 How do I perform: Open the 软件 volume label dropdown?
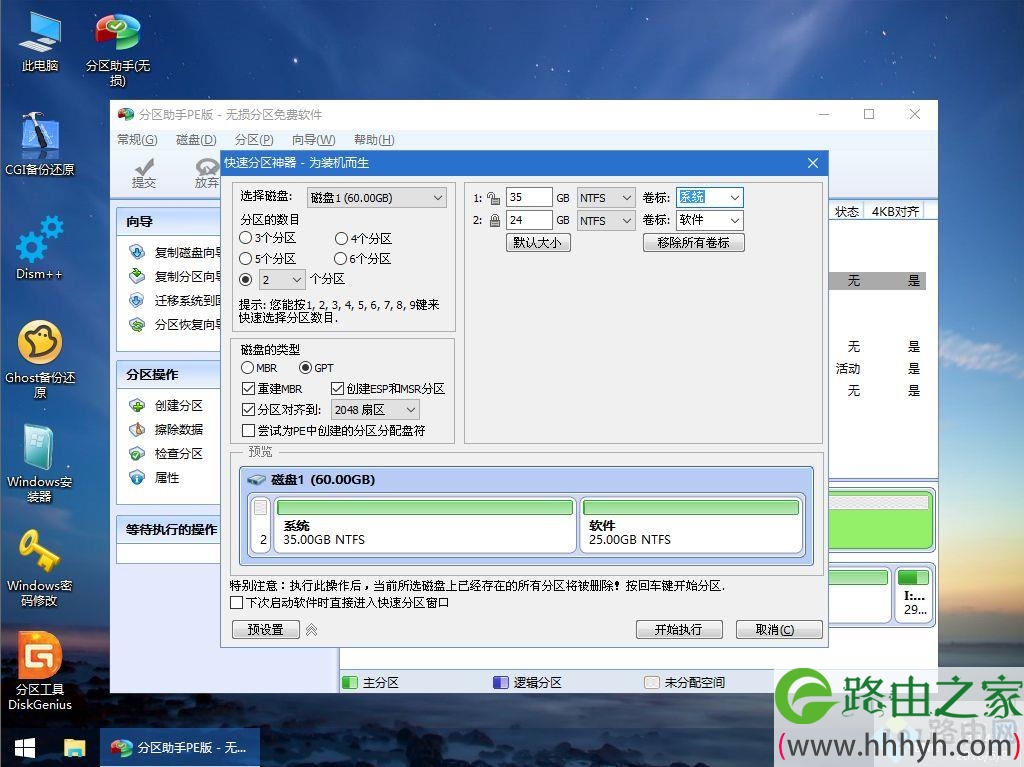(710, 220)
